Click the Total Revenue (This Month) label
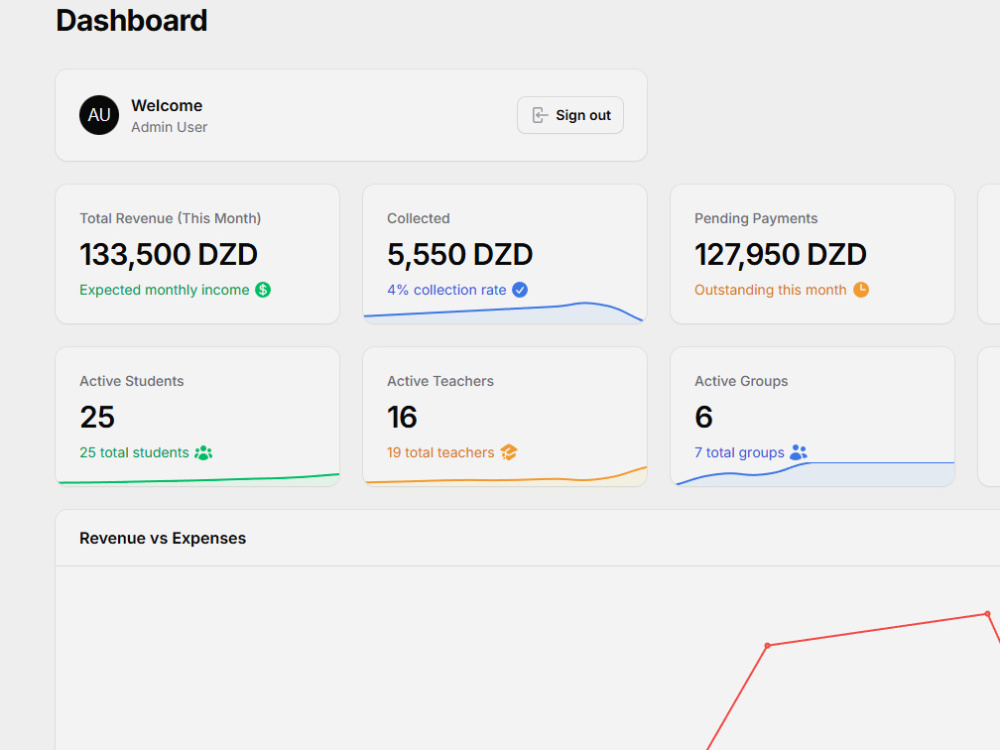This screenshot has width=1000, height=750. pyautogui.click(x=170, y=218)
